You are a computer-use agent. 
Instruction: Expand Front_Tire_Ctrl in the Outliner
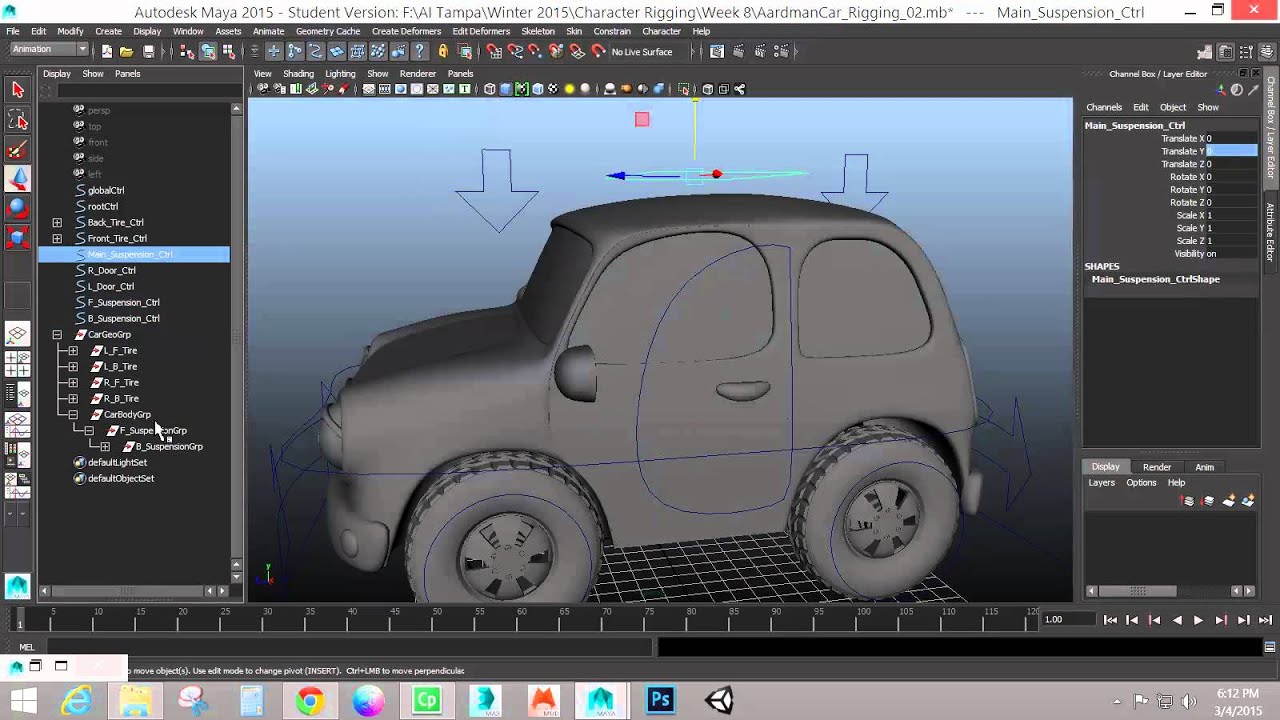click(x=57, y=238)
